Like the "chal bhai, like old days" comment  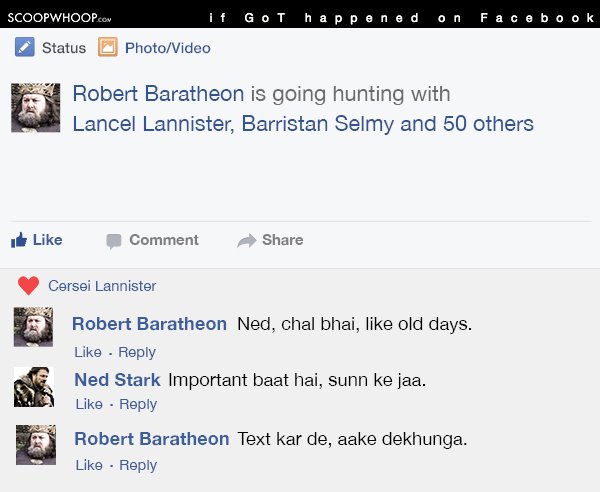pyautogui.click(x=88, y=352)
